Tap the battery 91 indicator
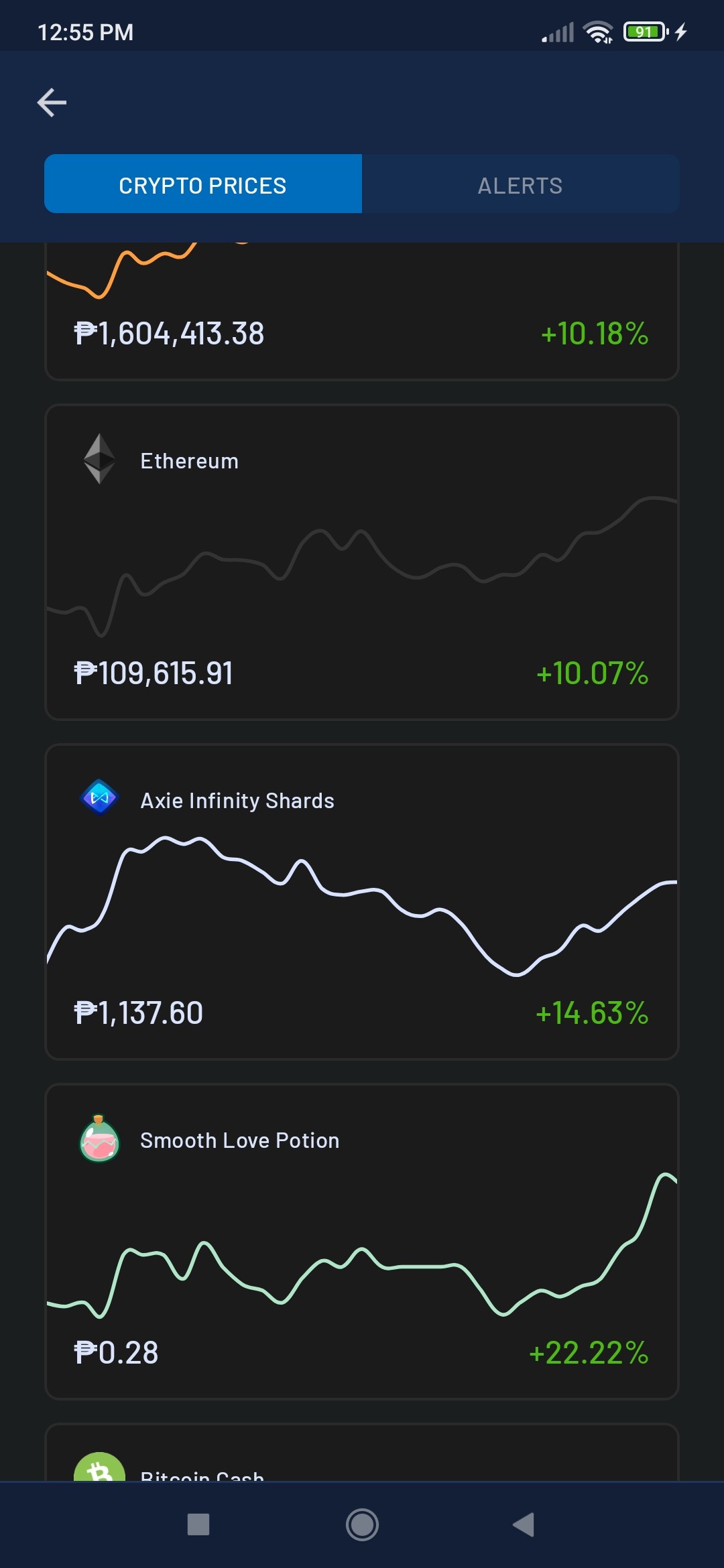The width and height of the screenshot is (724, 1568). 646,31
